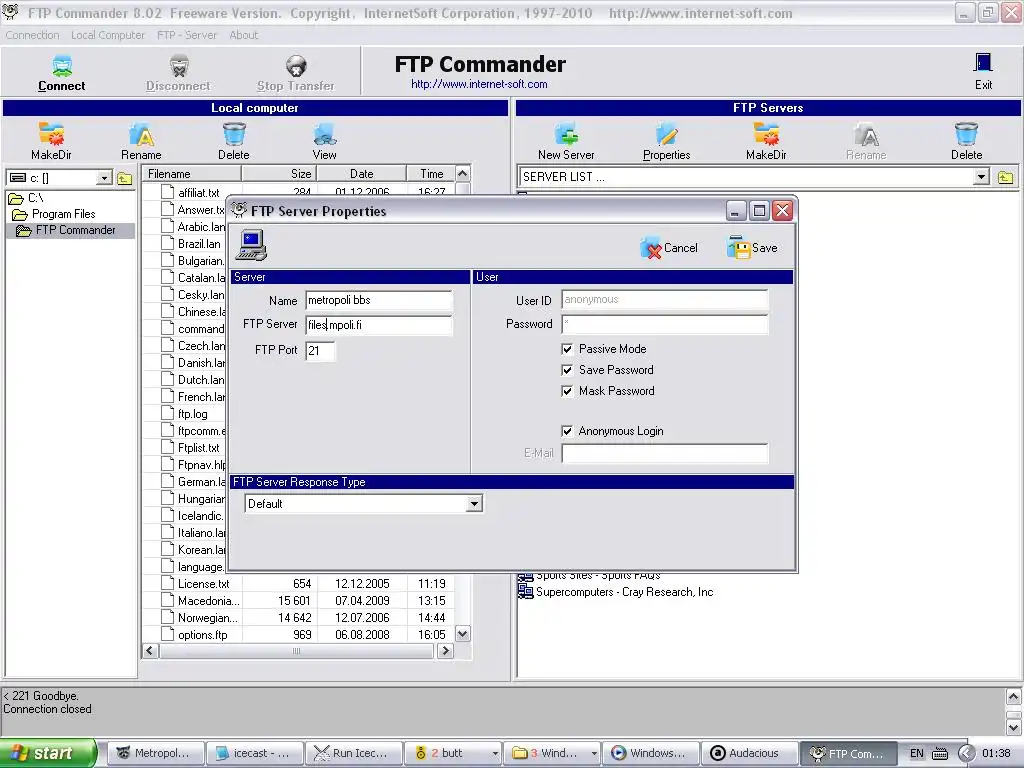Click the New Server icon
The image size is (1024, 768).
pyautogui.click(x=566, y=135)
